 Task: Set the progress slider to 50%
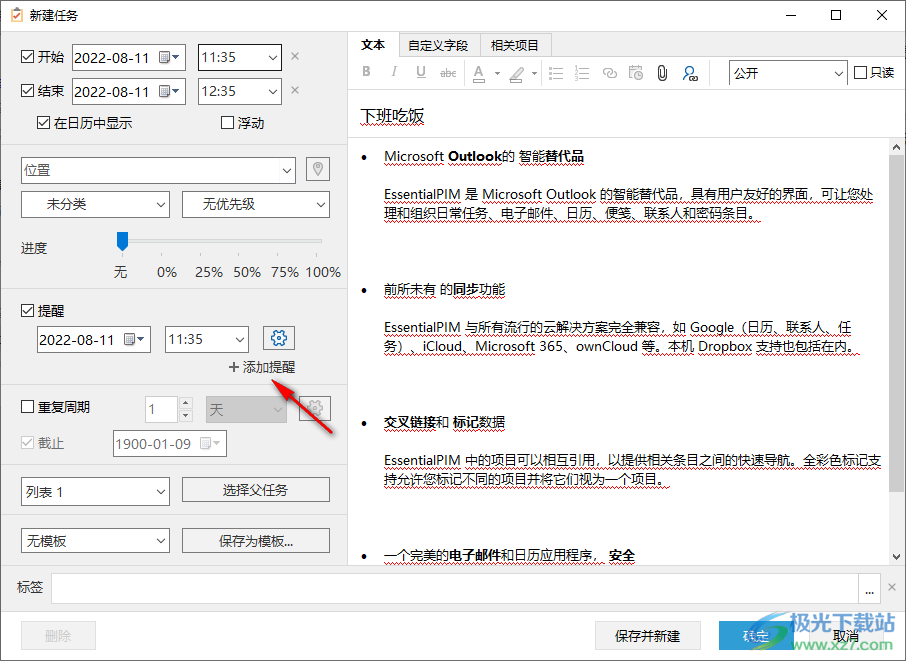[x=239, y=241]
